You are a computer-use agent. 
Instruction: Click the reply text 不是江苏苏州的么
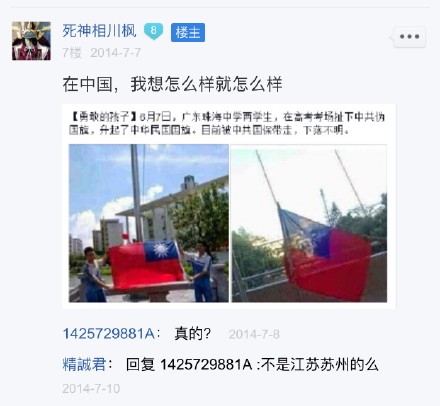320,364
